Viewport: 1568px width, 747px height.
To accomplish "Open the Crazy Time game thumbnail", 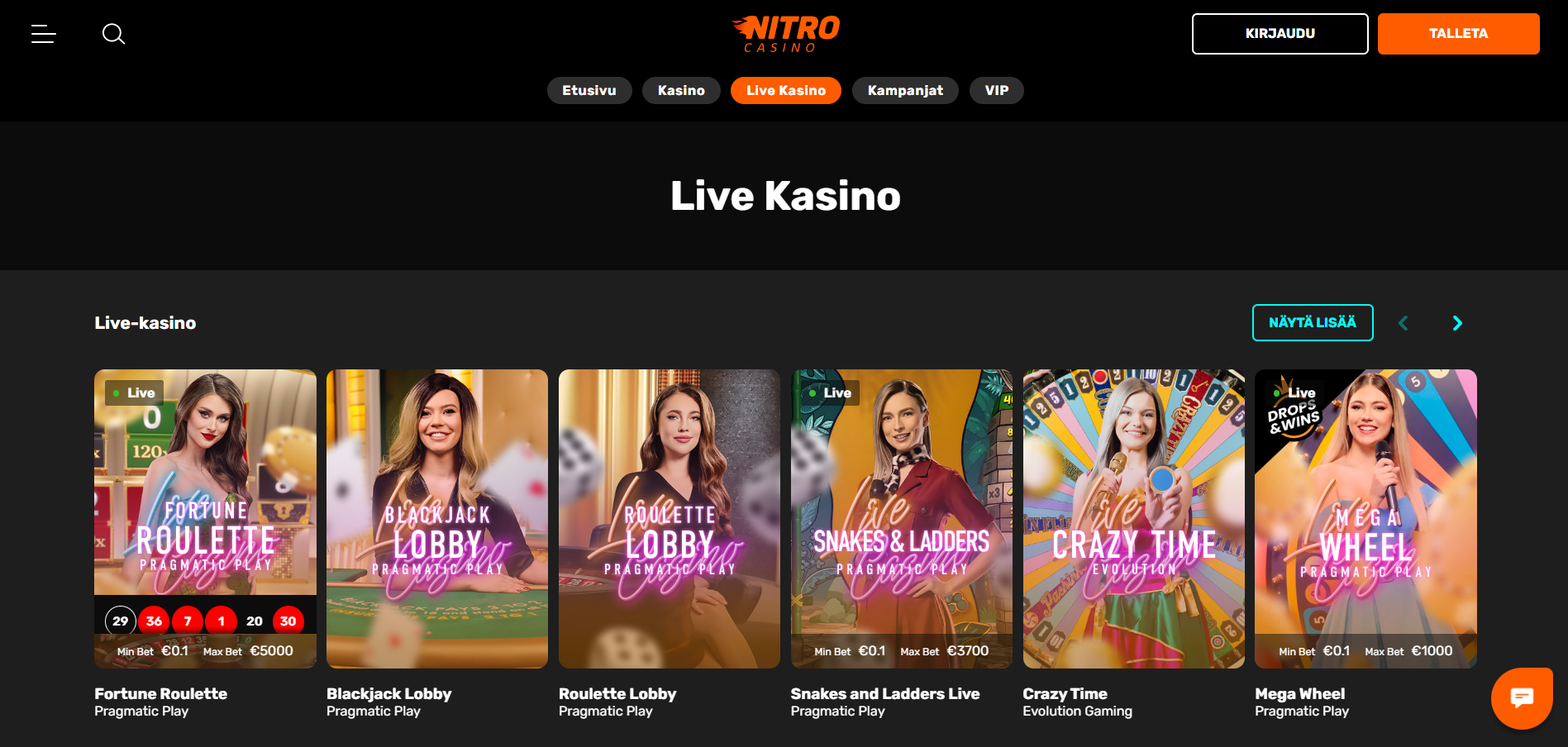I will click(x=1134, y=519).
